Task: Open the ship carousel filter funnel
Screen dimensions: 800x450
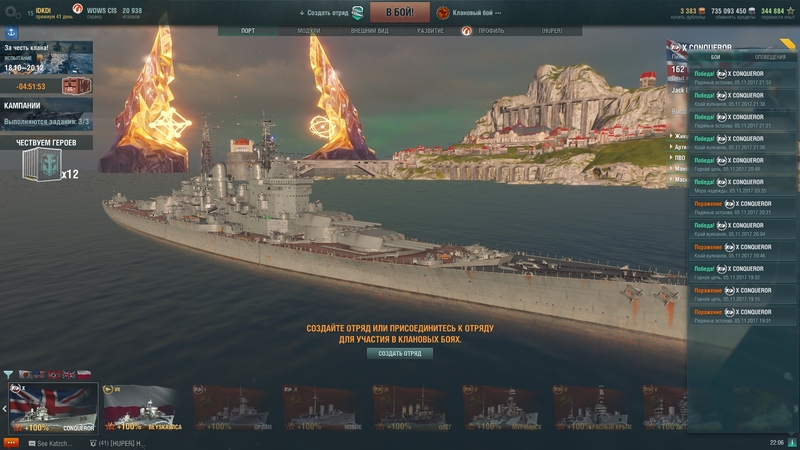Action: point(8,375)
